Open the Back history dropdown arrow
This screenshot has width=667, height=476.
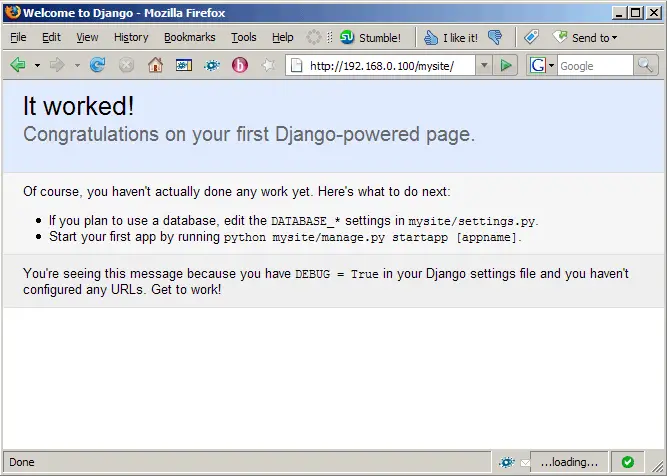[x=37, y=66]
